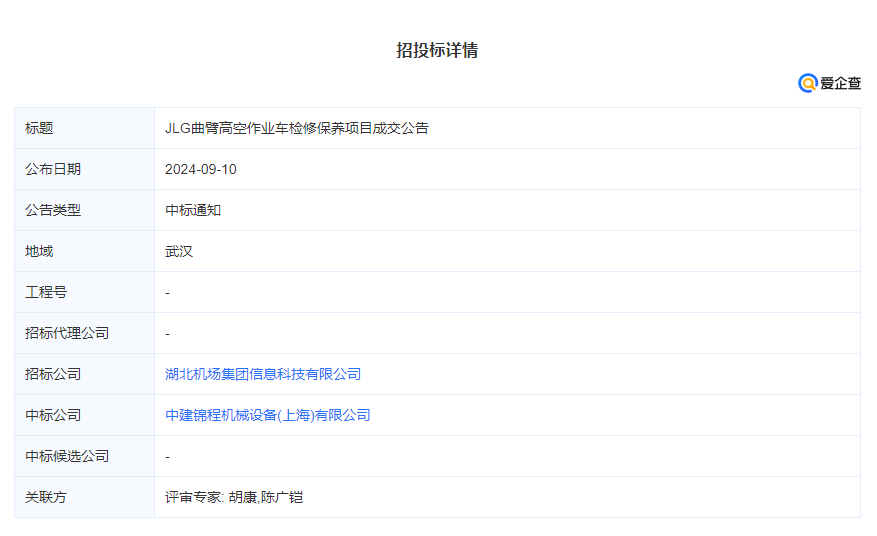Click the 公布日期 row label
Screen dimensions: 877x536
53,169
